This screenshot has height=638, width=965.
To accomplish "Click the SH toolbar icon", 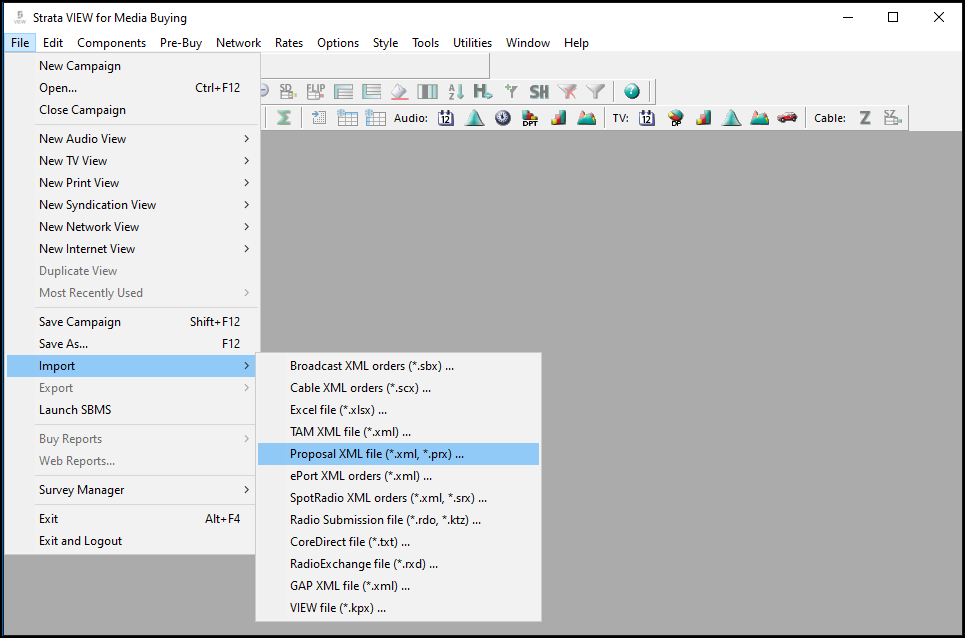I will [x=540, y=91].
